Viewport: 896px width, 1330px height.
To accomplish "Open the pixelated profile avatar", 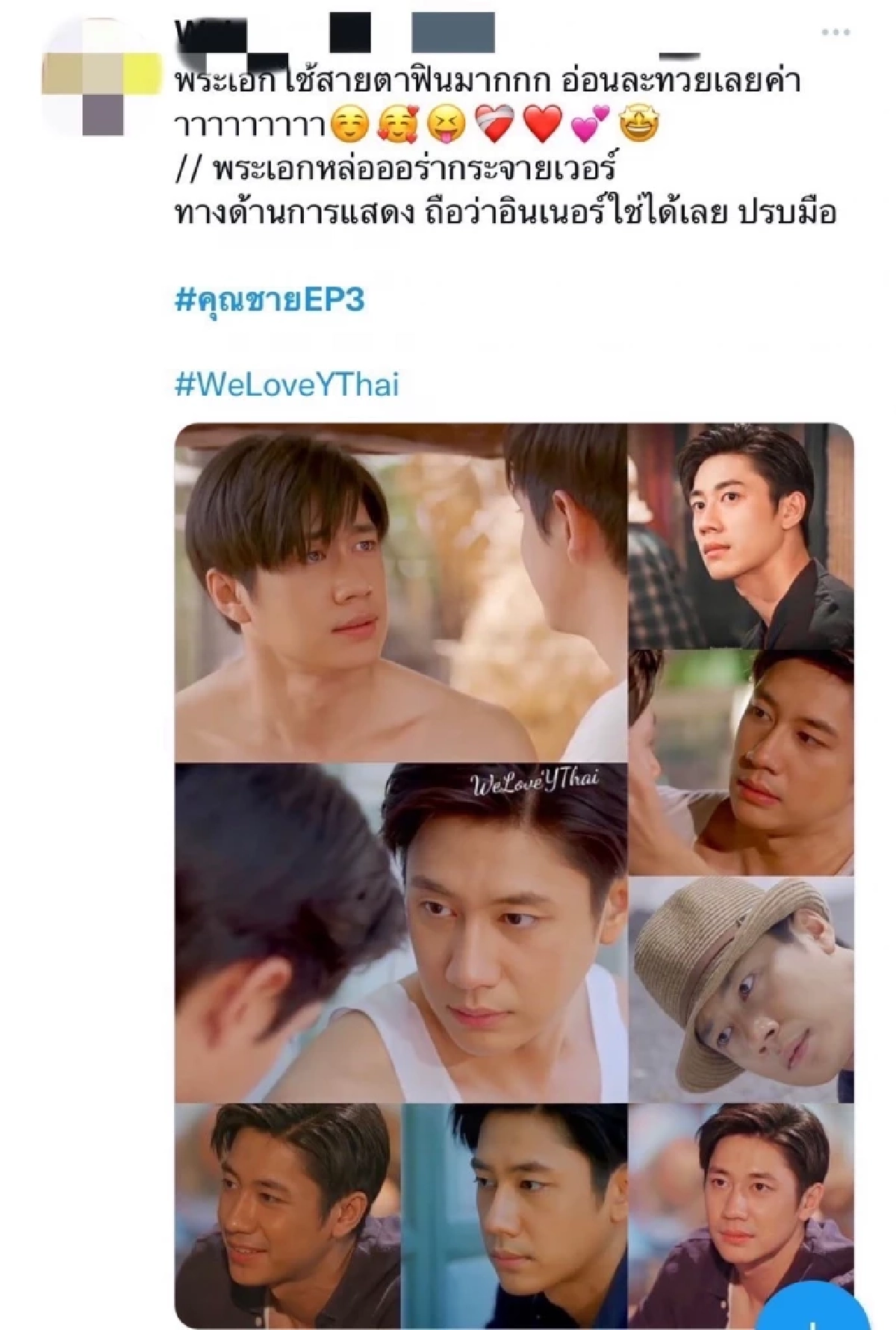I will pos(102,77).
